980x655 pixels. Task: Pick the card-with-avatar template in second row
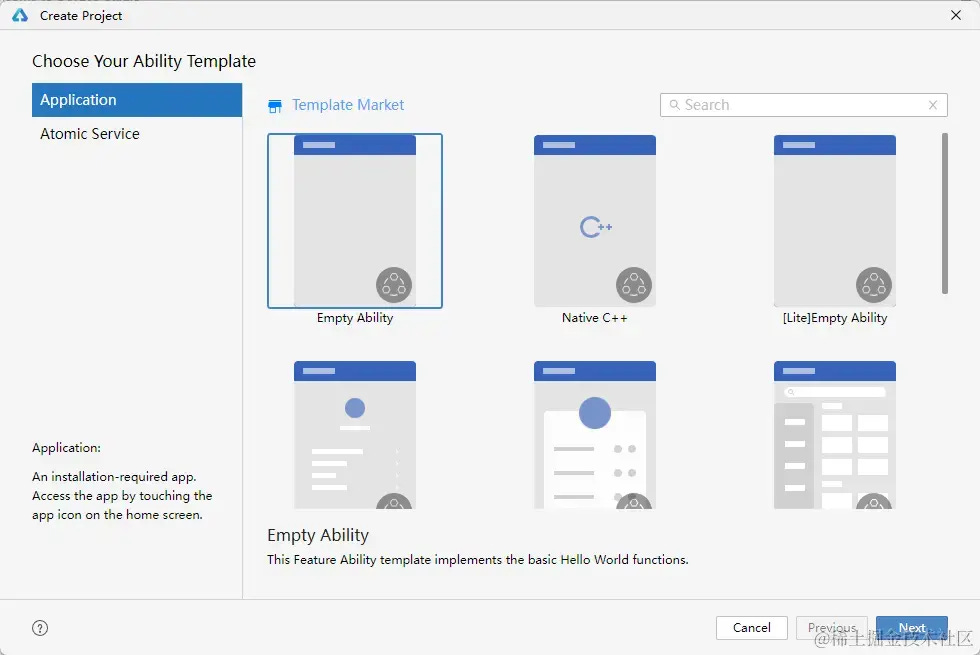(x=594, y=434)
